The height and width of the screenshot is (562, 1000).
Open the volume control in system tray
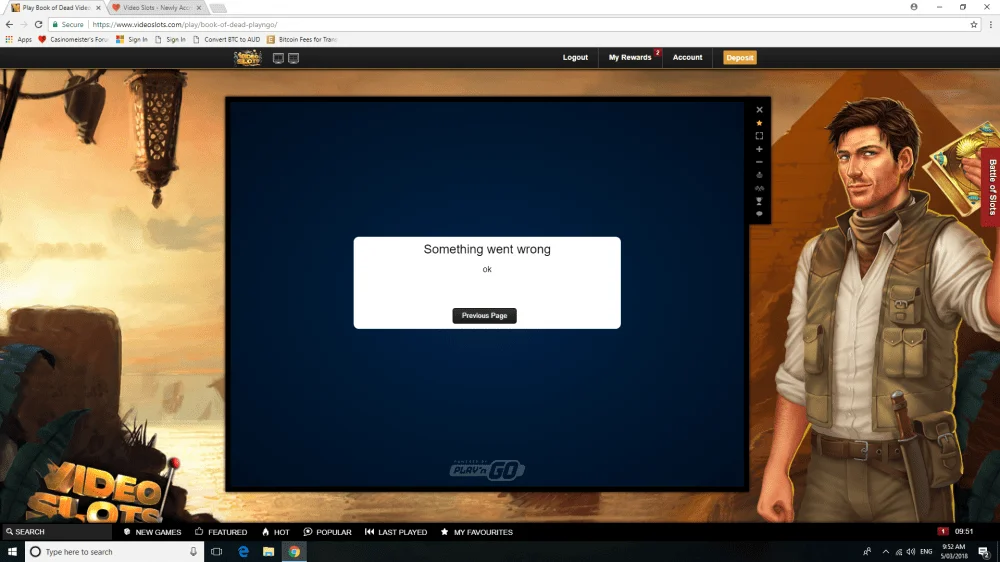click(x=911, y=552)
